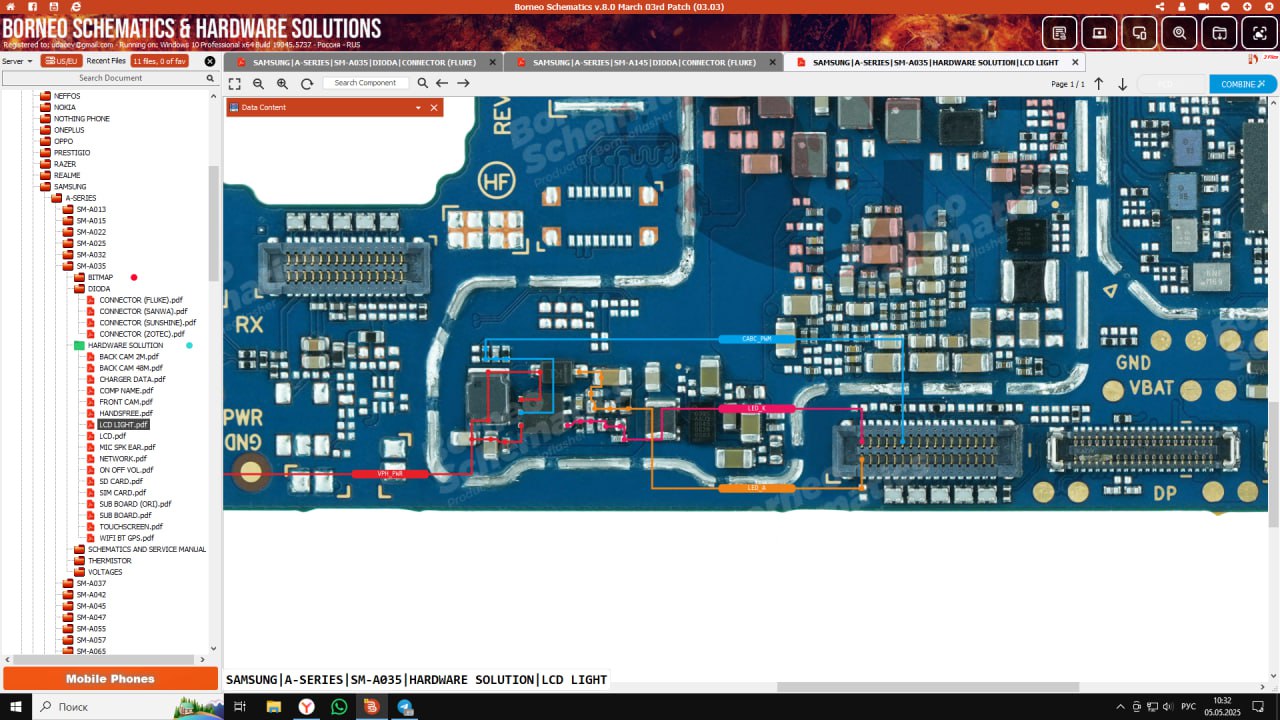This screenshot has width=1280, height=720.
Task: Click the cyan dot beside HARDWARE SOLUTION
Action: [x=189, y=346]
